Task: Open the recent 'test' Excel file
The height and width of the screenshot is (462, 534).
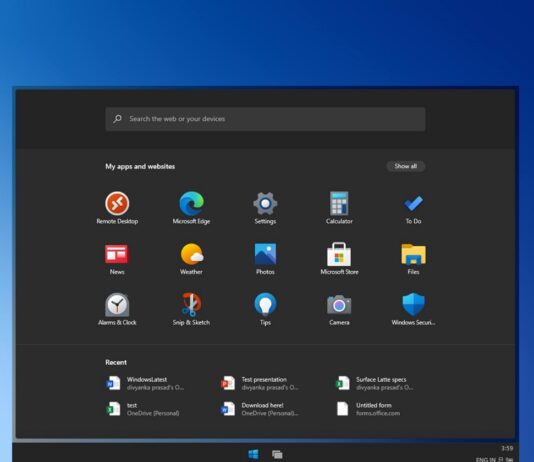Action: (x=142, y=409)
